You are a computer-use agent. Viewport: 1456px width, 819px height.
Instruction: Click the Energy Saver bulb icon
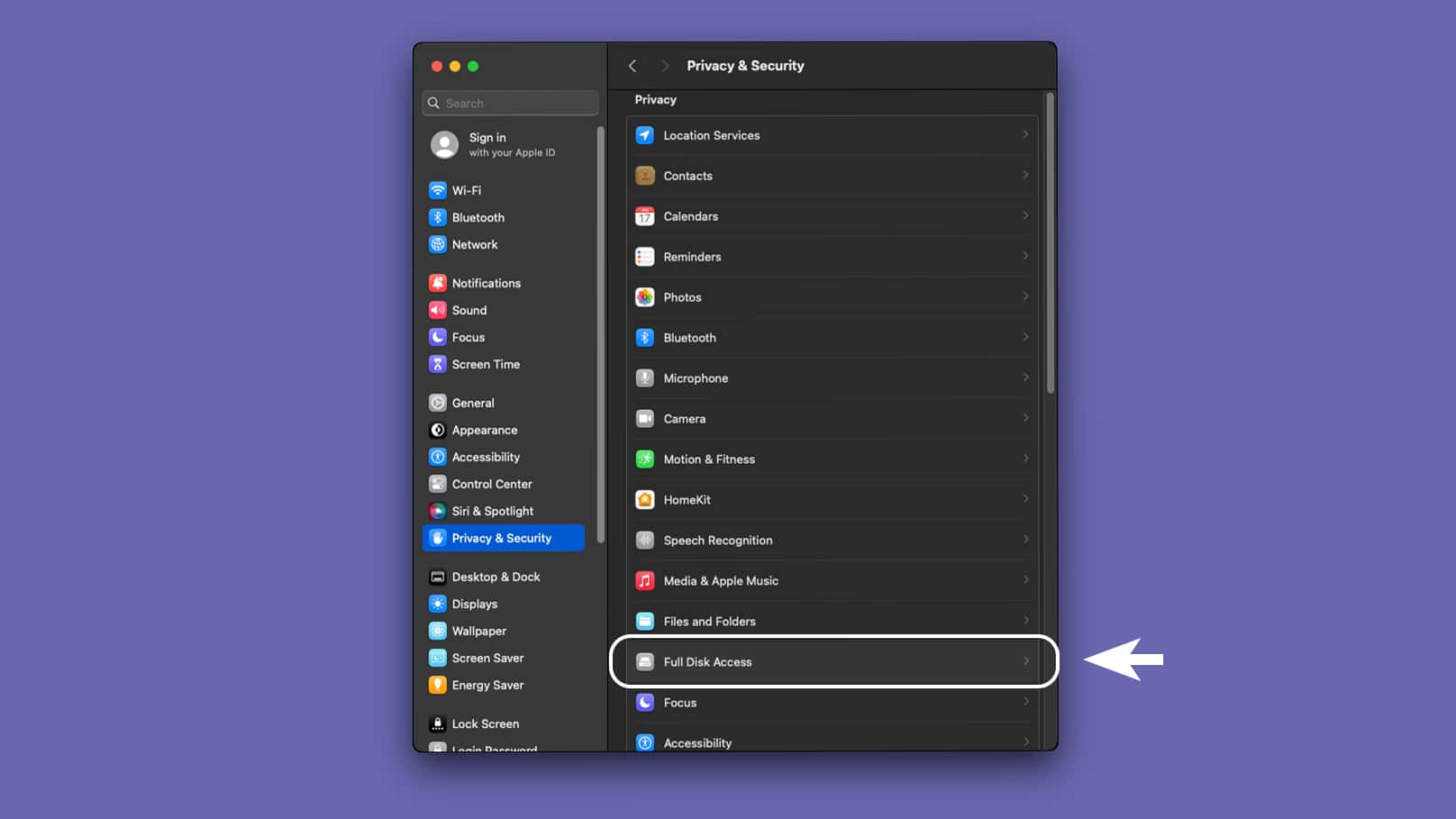(438, 685)
